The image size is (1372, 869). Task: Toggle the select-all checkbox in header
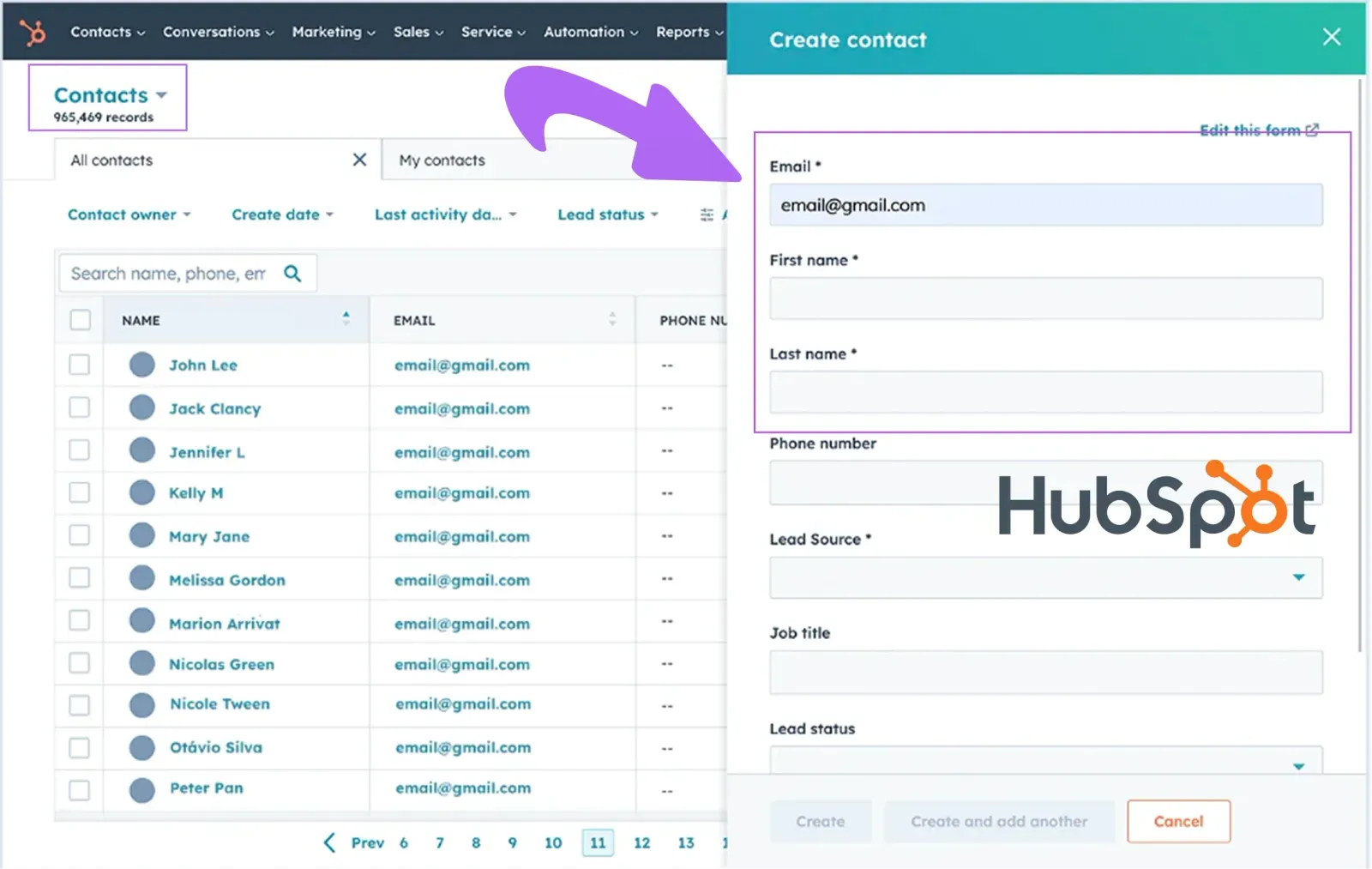(x=80, y=320)
